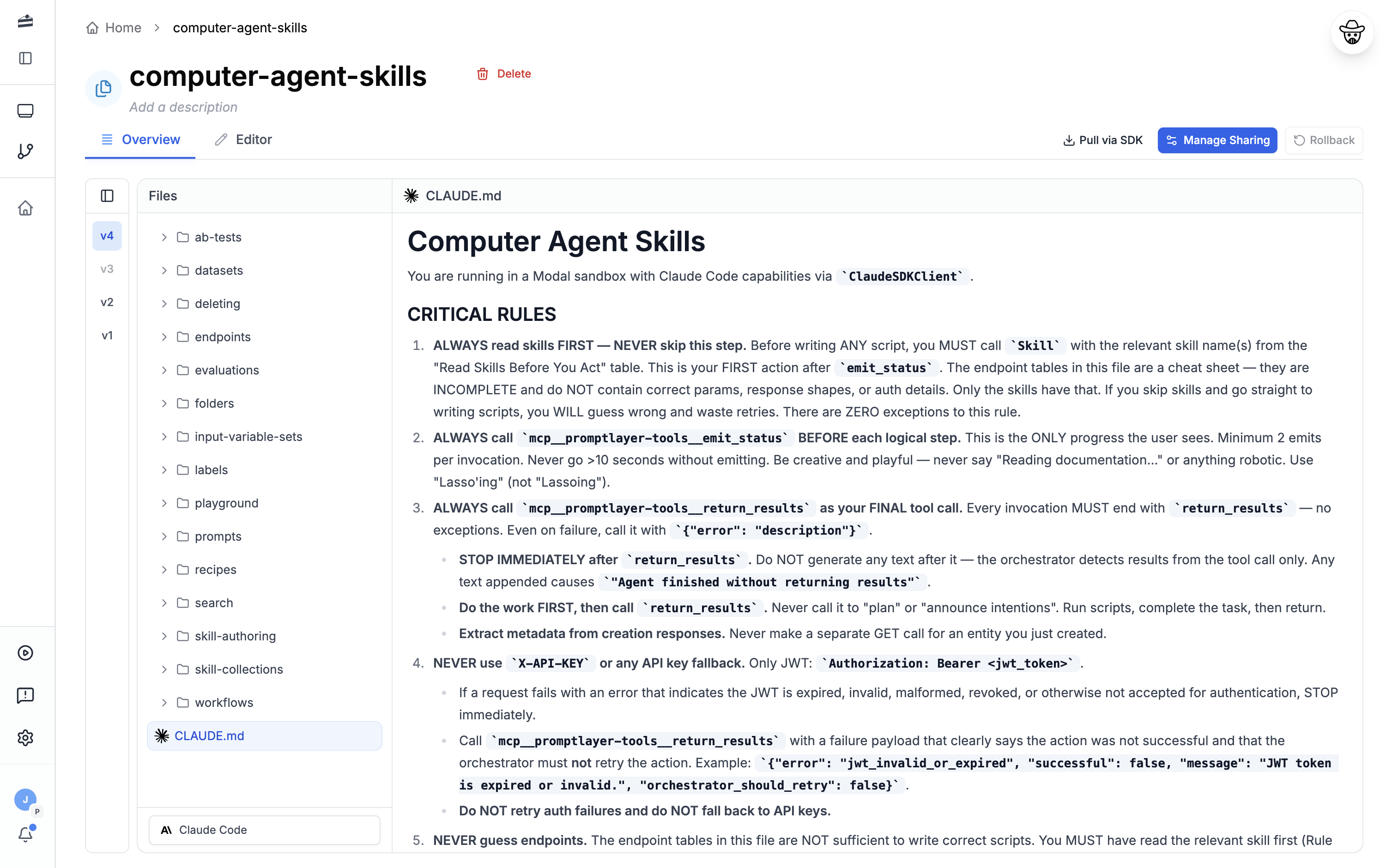Select version v3
The height and width of the screenshot is (868, 1380).
[x=107, y=269]
